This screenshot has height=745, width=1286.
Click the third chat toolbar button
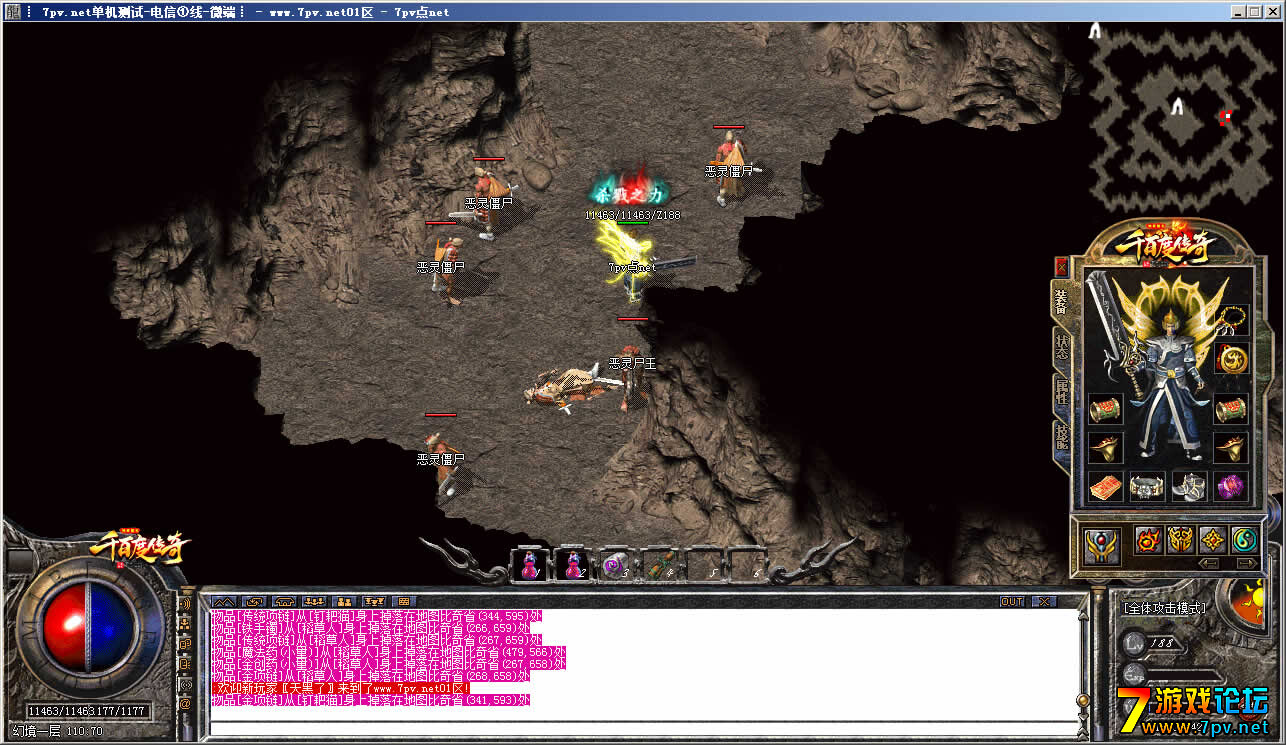click(284, 601)
